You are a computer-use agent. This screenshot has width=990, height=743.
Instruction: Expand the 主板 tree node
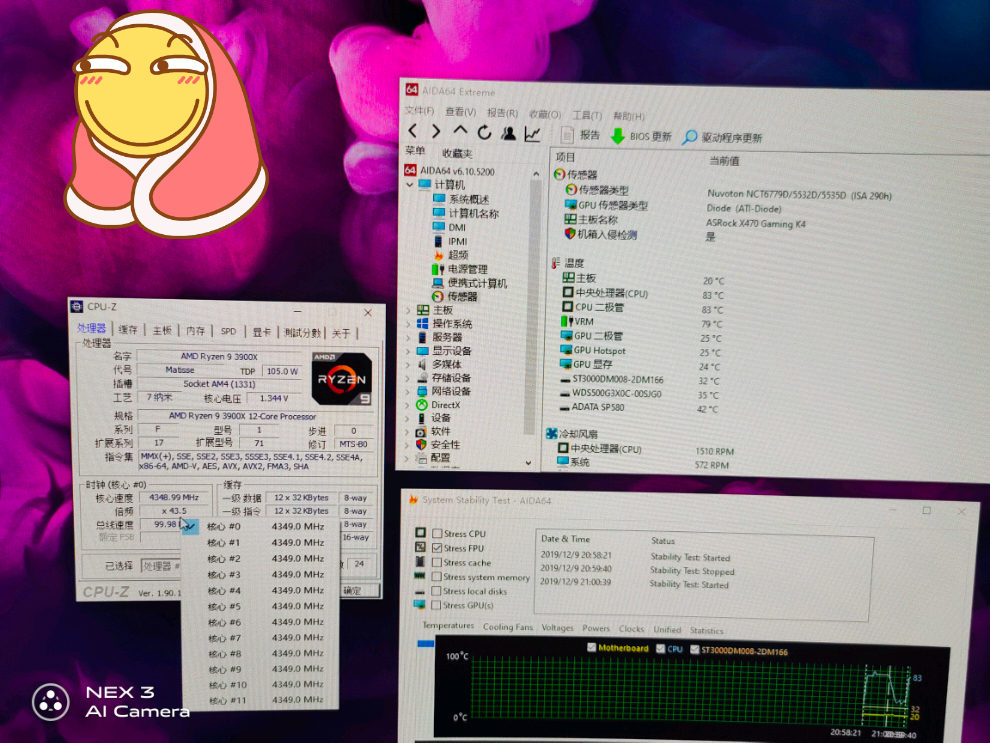pos(408,311)
